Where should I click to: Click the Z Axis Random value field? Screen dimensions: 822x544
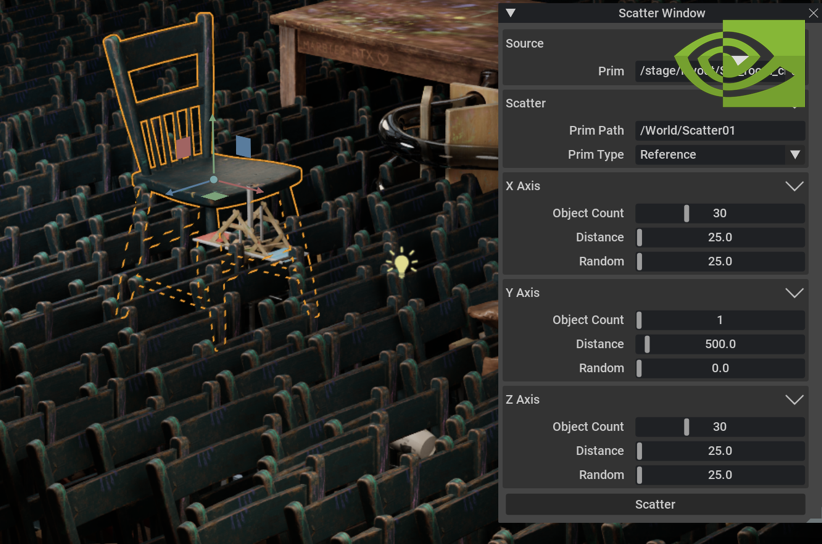pyautogui.click(x=720, y=475)
